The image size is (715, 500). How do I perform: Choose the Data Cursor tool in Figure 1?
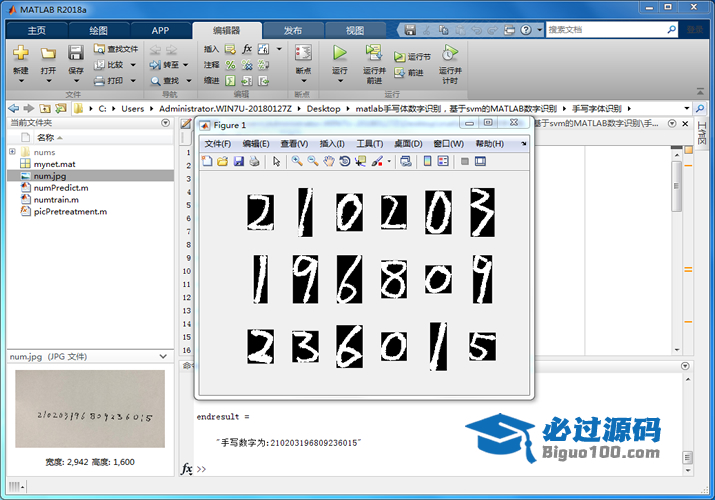[360, 161]
